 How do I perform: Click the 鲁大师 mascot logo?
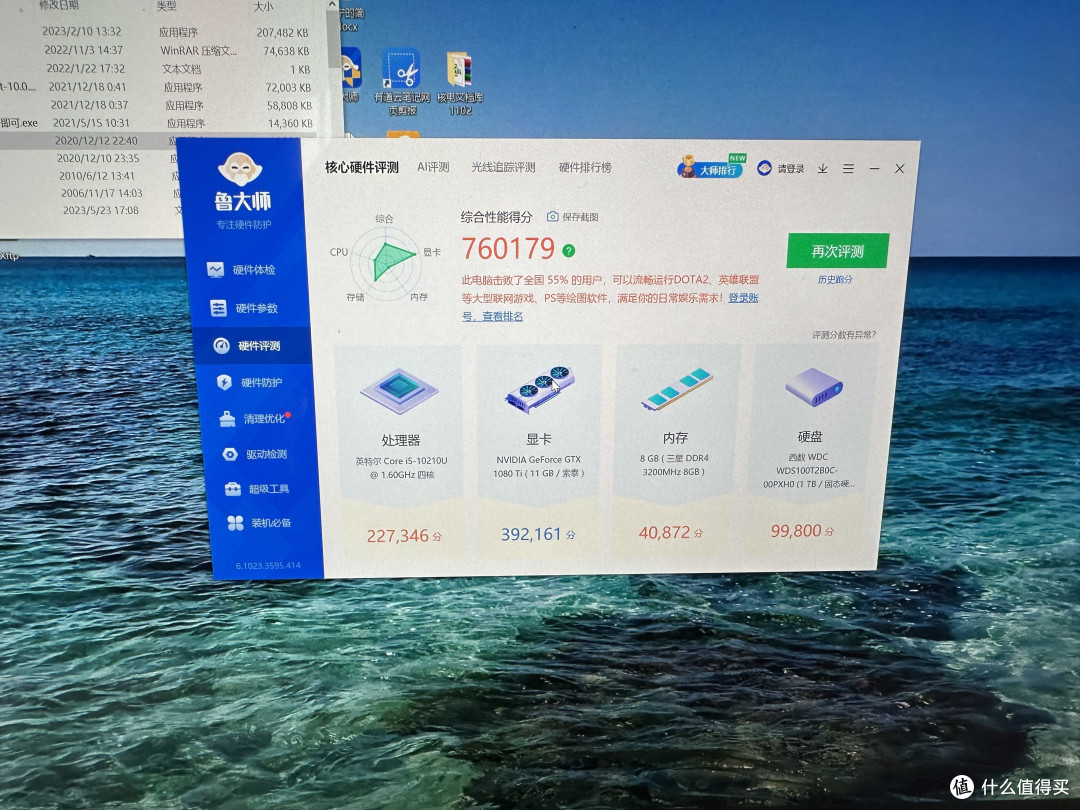tap(240, 169)
